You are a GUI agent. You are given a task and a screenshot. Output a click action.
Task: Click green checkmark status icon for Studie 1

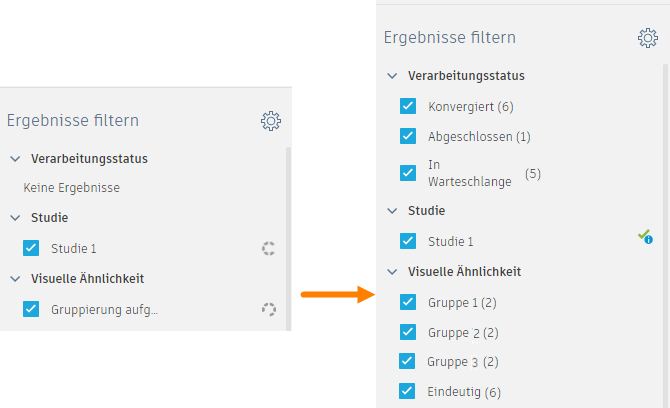[645, 237]
